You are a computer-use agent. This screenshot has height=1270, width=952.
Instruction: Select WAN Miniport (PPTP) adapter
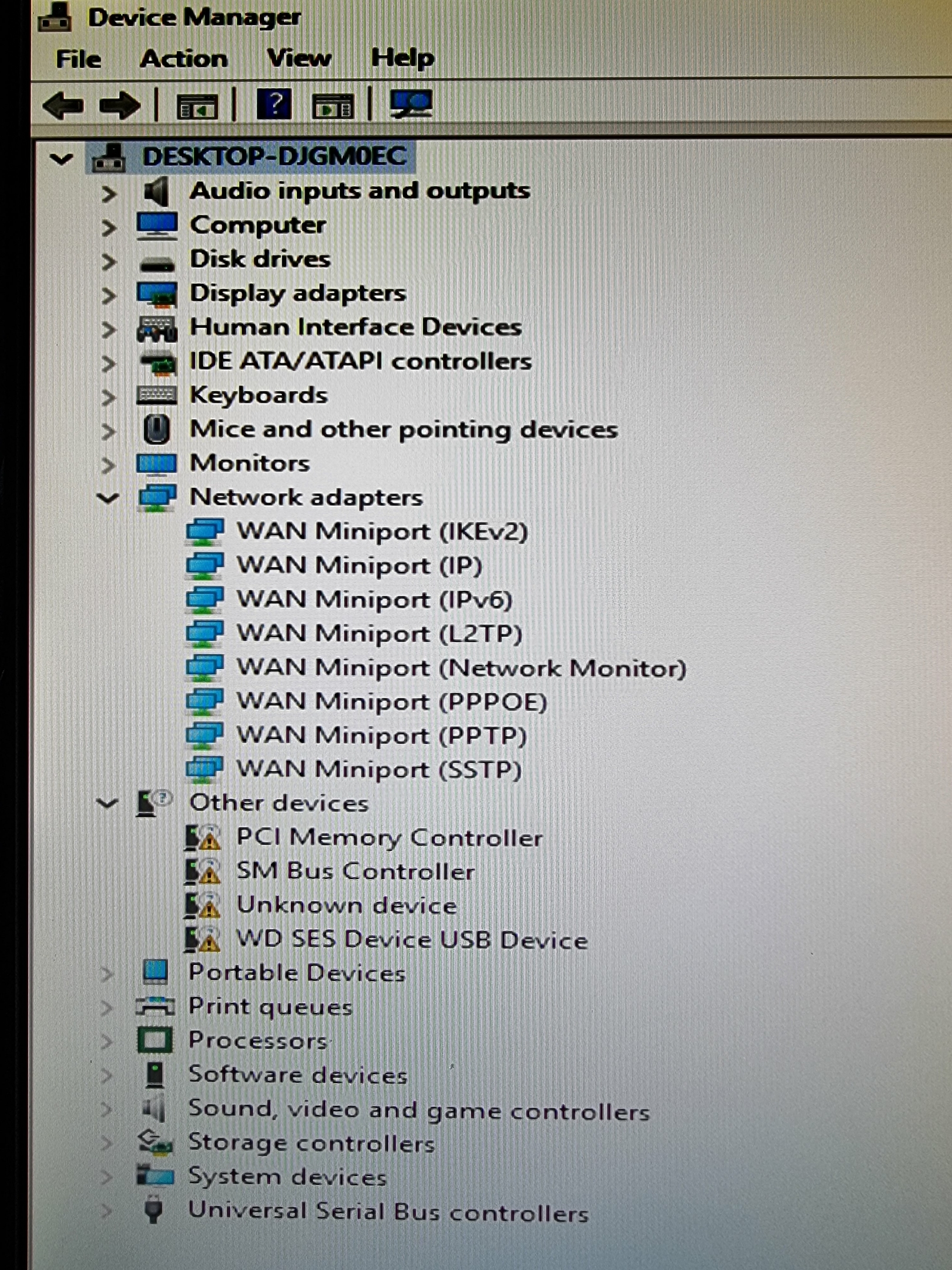tap(381, 736)
